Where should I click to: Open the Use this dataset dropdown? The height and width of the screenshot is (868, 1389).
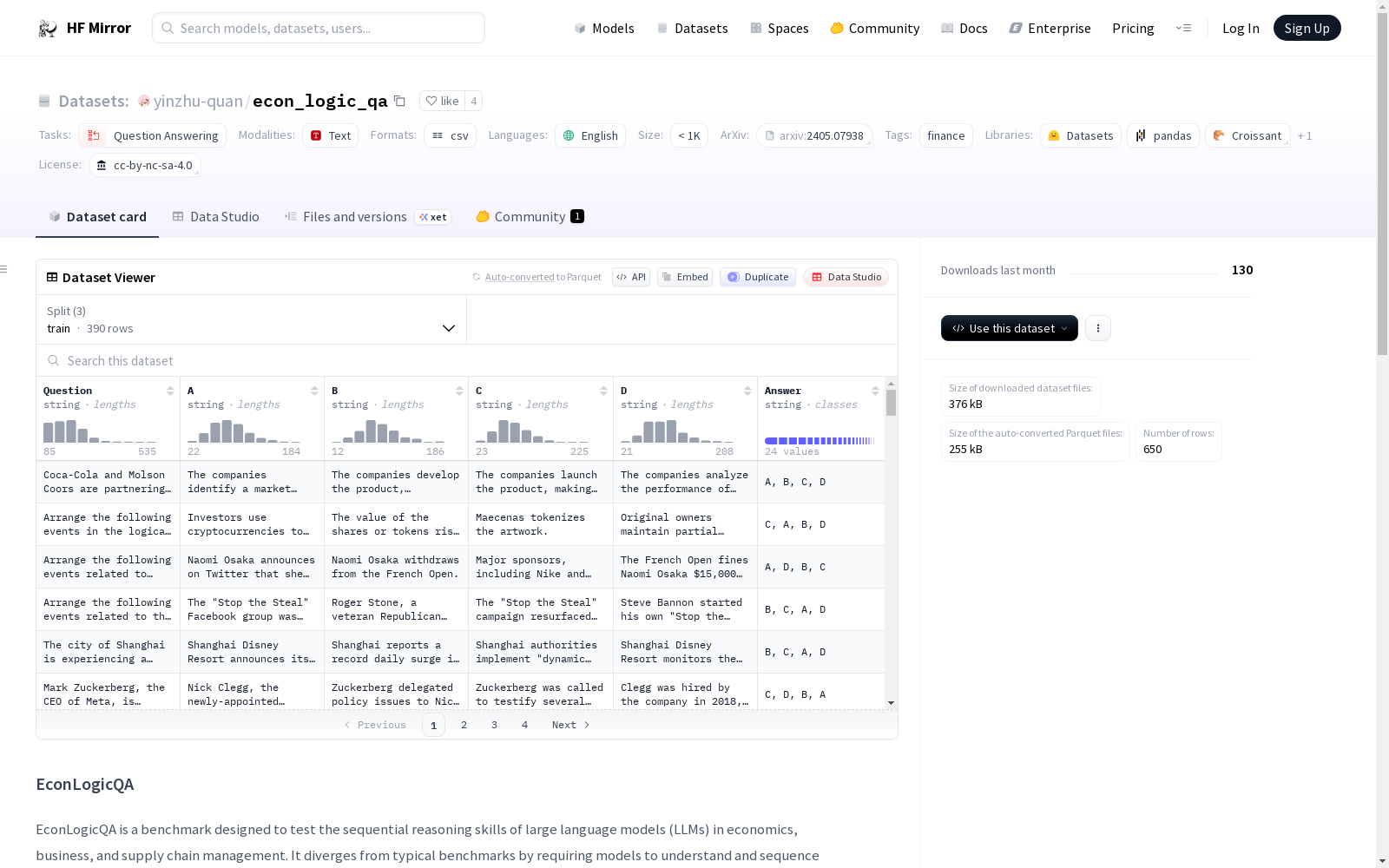(x=1010, y=328)
